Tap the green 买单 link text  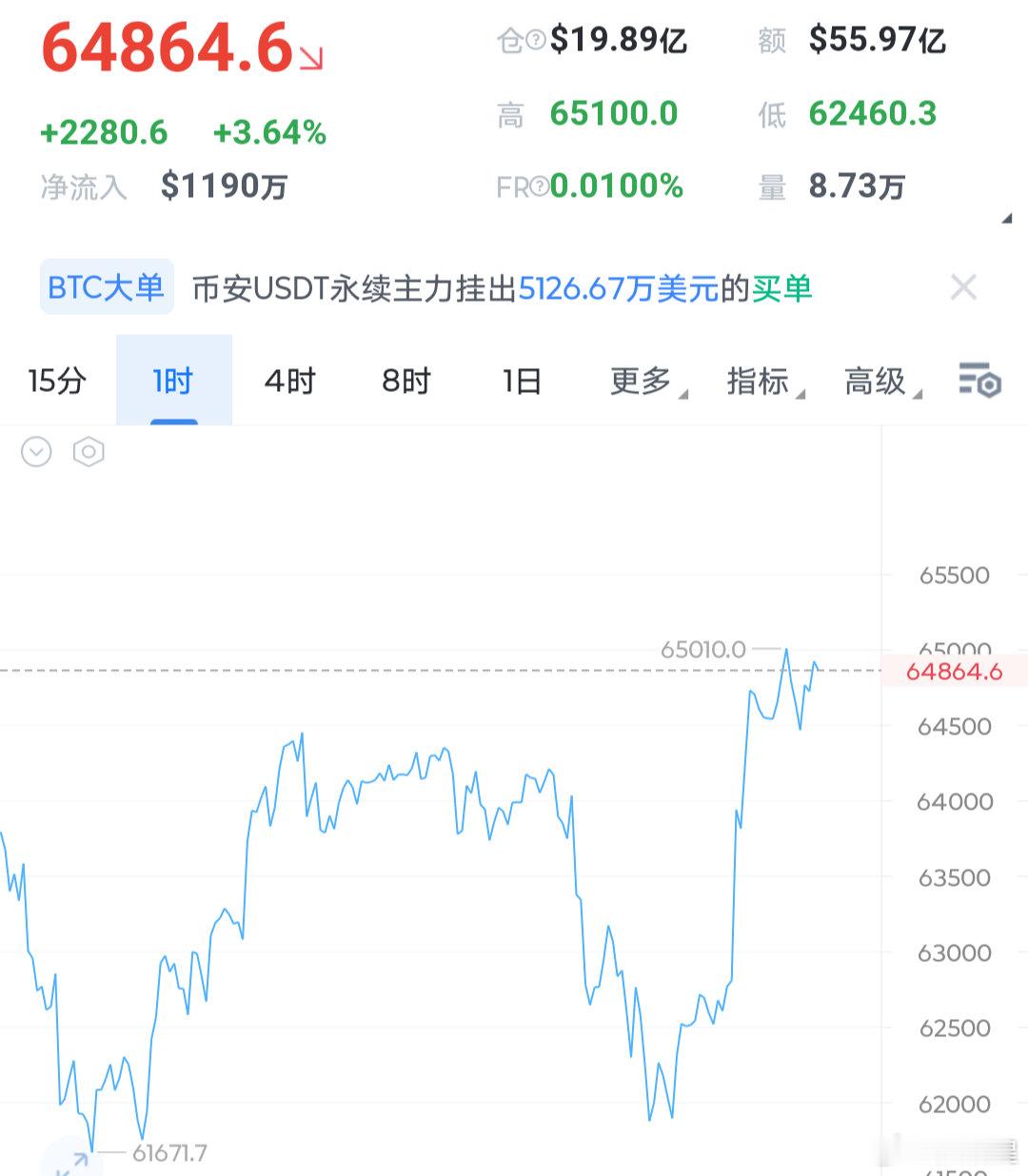pyautogui.click(x=782, y=287)
